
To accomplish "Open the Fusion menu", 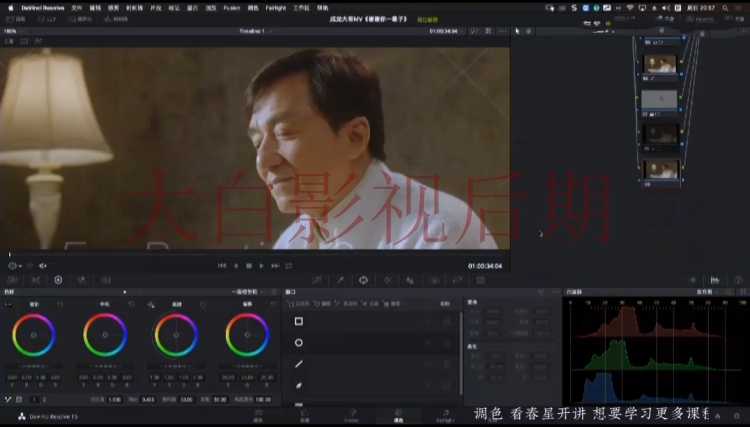I will [x=232, y=8].
